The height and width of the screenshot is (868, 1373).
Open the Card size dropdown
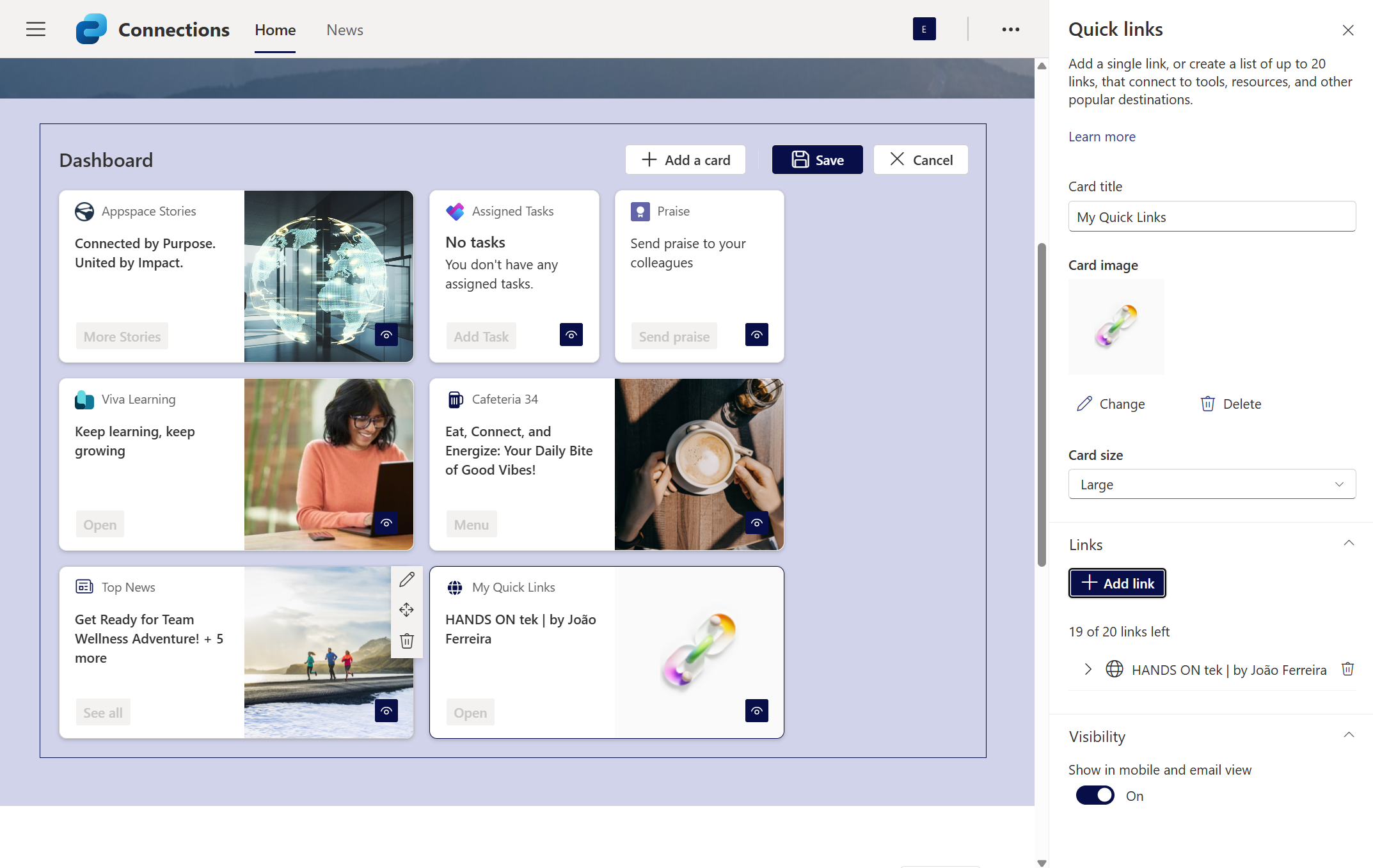(x=1212, y=485)
